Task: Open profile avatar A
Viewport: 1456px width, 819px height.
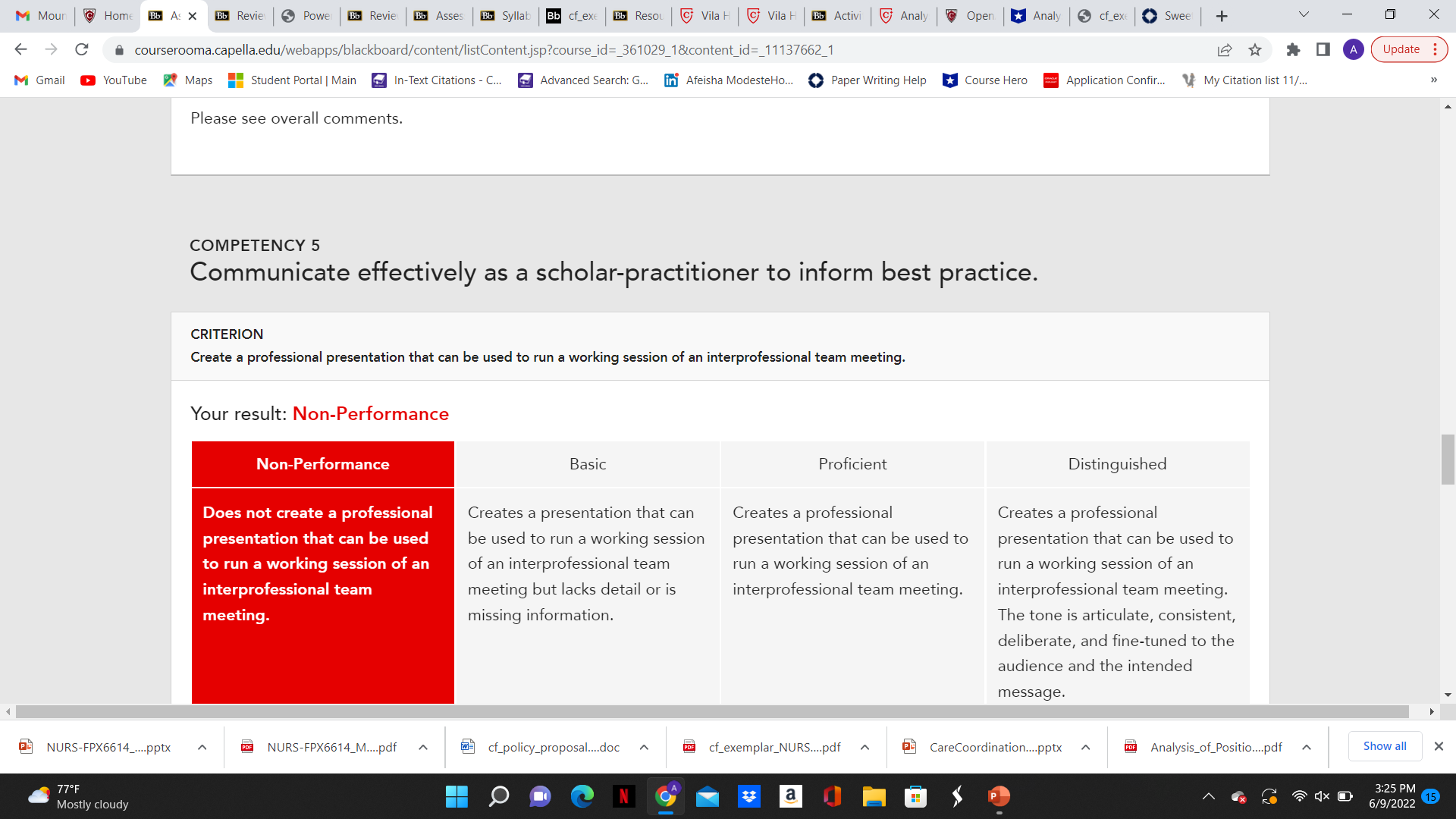Action: (x=1354, y=49)
